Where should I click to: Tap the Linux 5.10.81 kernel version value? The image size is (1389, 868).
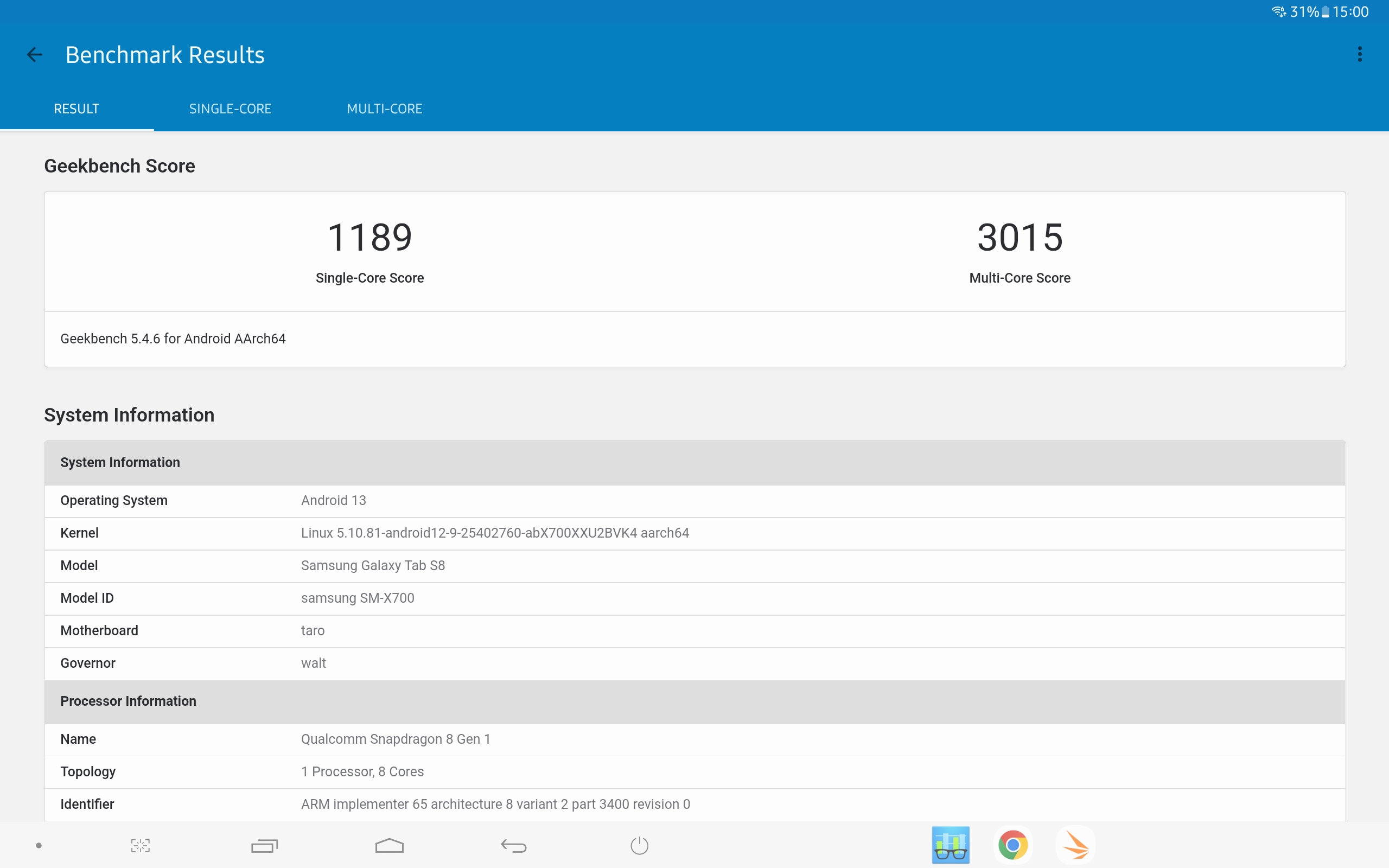pyautogui.click(x=495, y=533)
